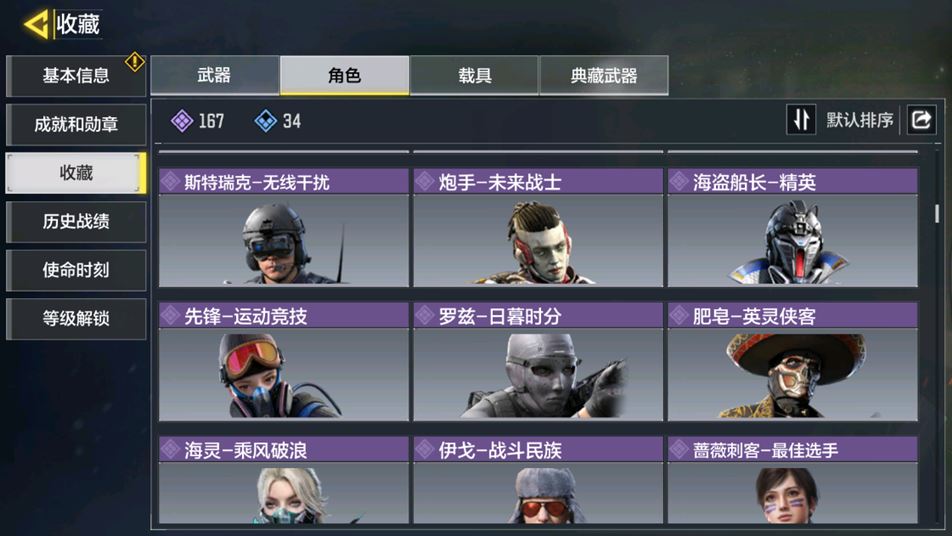Viewport: 952px width, 536px height.
Task: Open the 成就和勋章 sidebar section
Action: click(76, 124)
